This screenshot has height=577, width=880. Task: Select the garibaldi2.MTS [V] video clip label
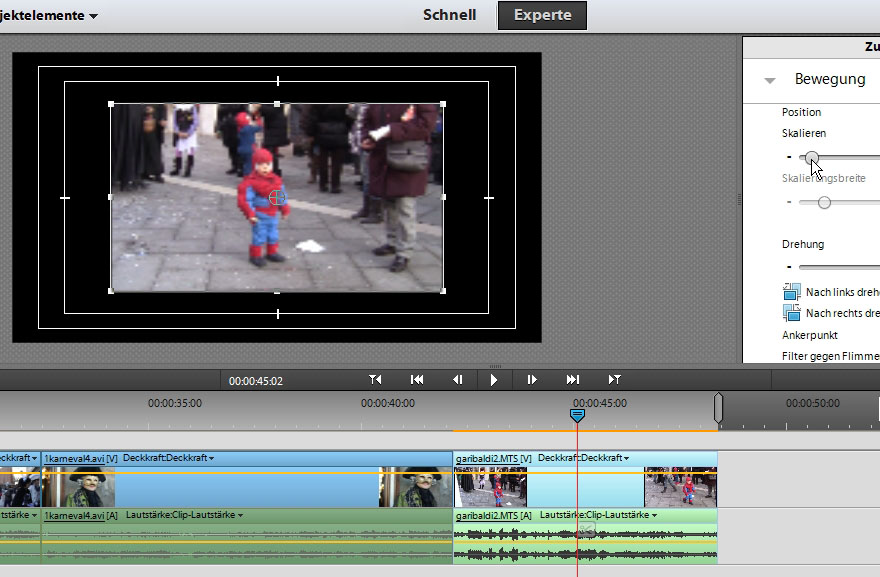click(493, 459)
